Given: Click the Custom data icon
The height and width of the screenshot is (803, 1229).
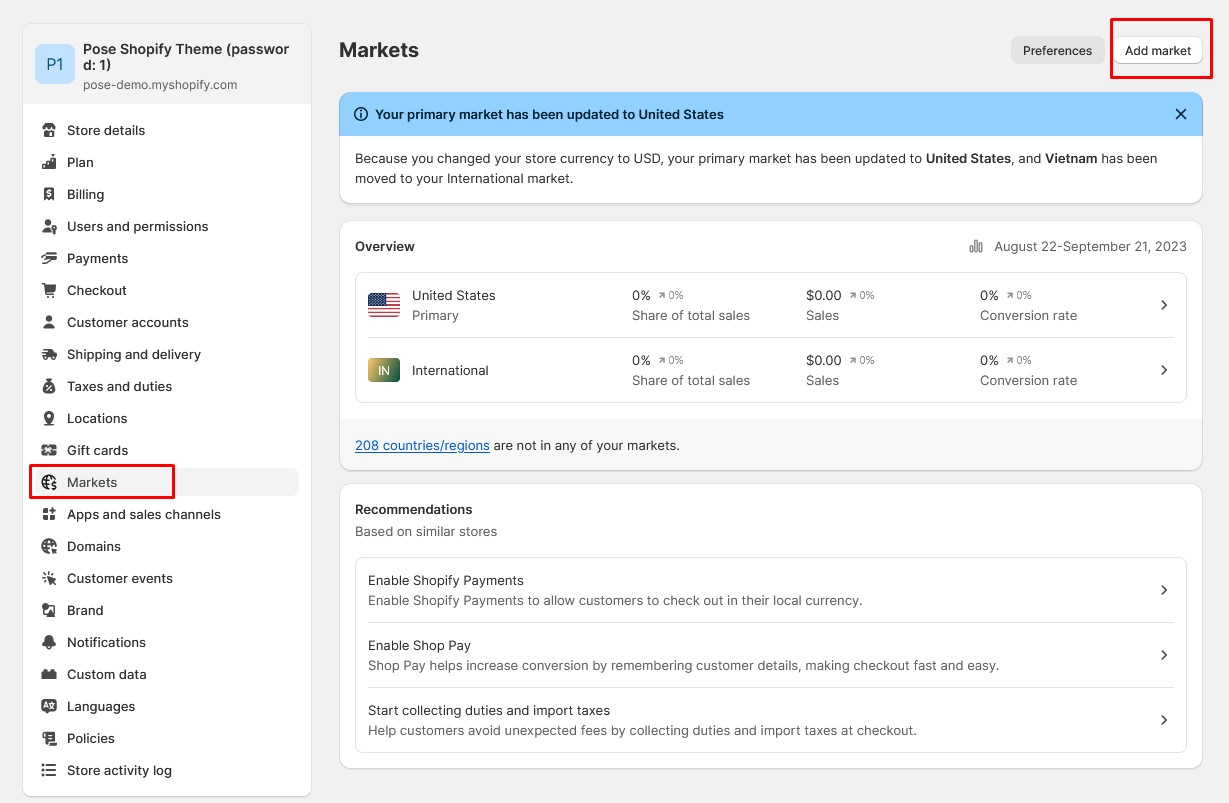Looking at the screenshot, I should pyautogui.click(x=49, y=674).
